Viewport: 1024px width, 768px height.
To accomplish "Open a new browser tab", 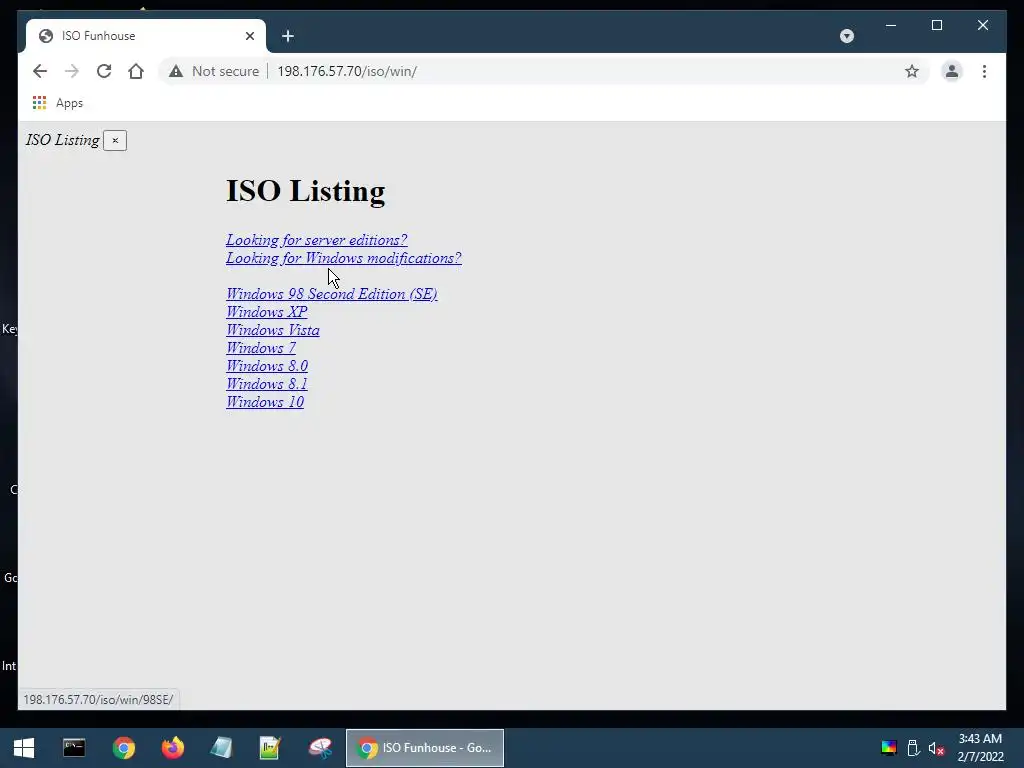I will point(288,36).
